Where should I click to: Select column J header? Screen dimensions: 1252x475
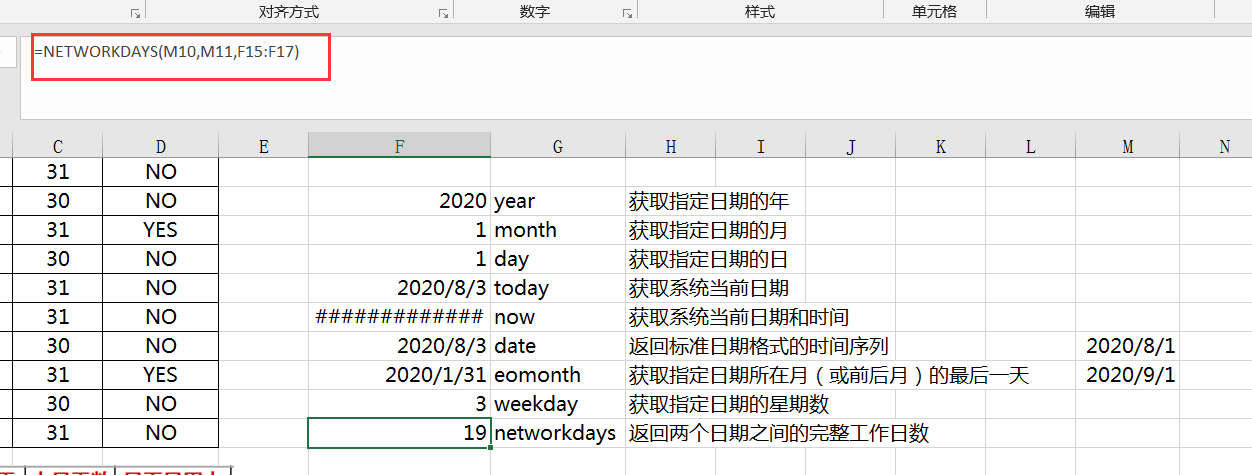pyautogui.click(x=850, y=146)
